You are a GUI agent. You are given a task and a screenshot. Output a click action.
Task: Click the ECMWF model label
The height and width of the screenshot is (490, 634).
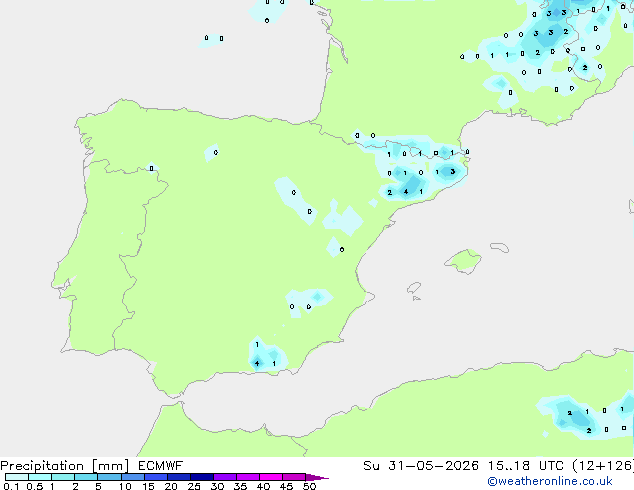(161, 466)
